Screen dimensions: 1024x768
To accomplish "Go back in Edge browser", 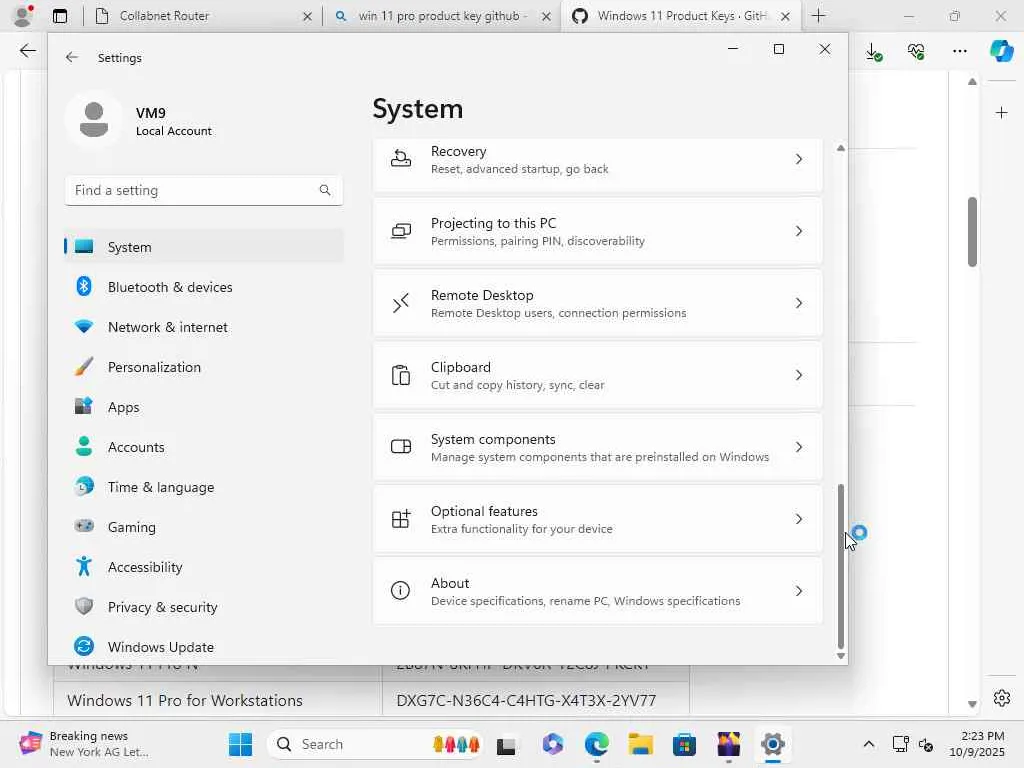I will pyautogui.click(x=27, y=51).
